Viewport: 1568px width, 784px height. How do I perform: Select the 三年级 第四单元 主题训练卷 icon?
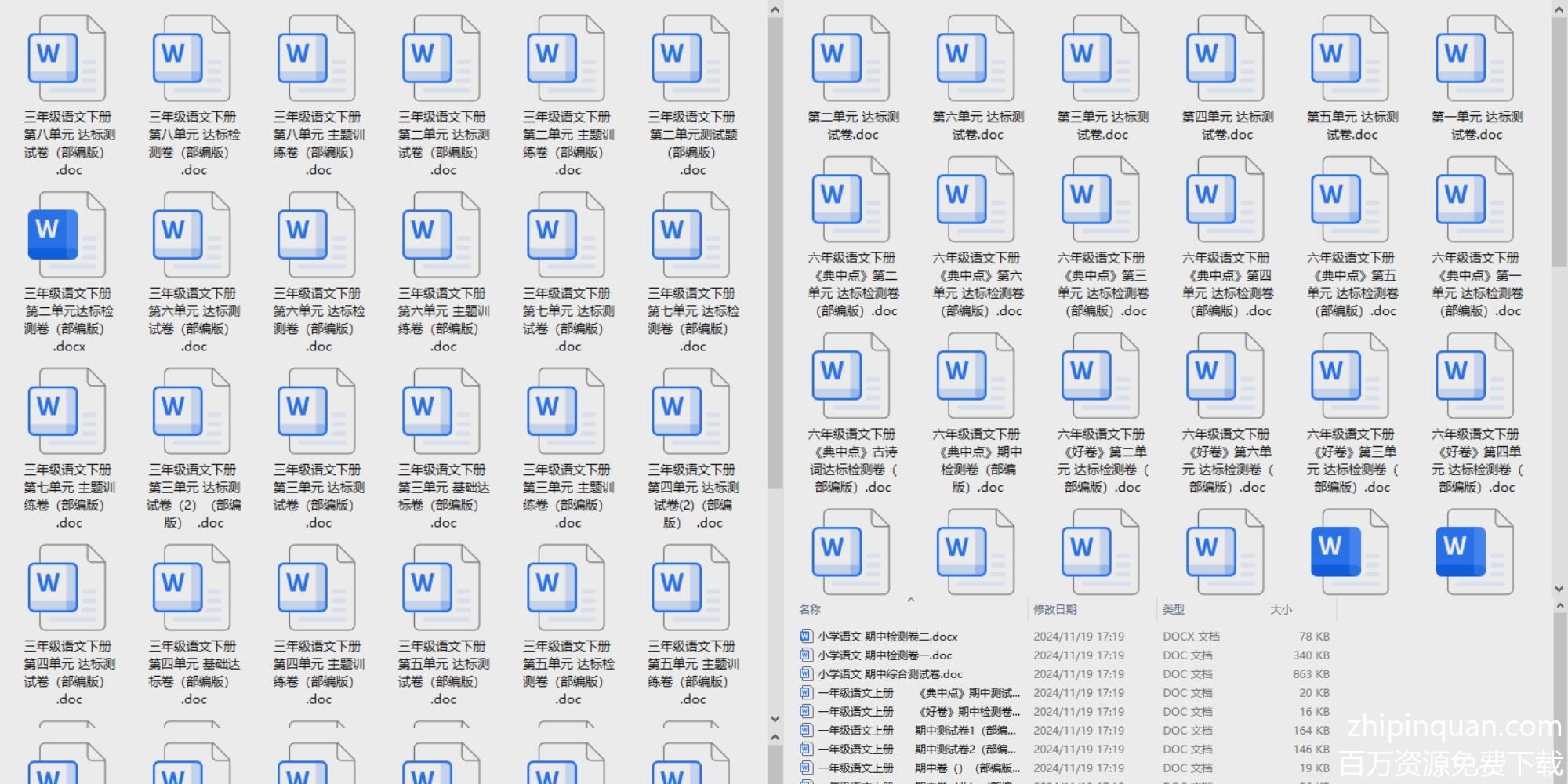(317, 587)
